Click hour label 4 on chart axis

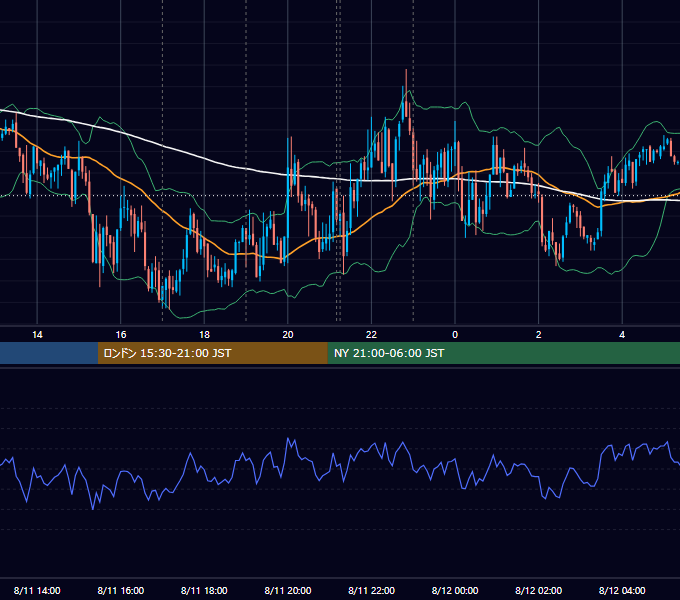pos(622,335)
